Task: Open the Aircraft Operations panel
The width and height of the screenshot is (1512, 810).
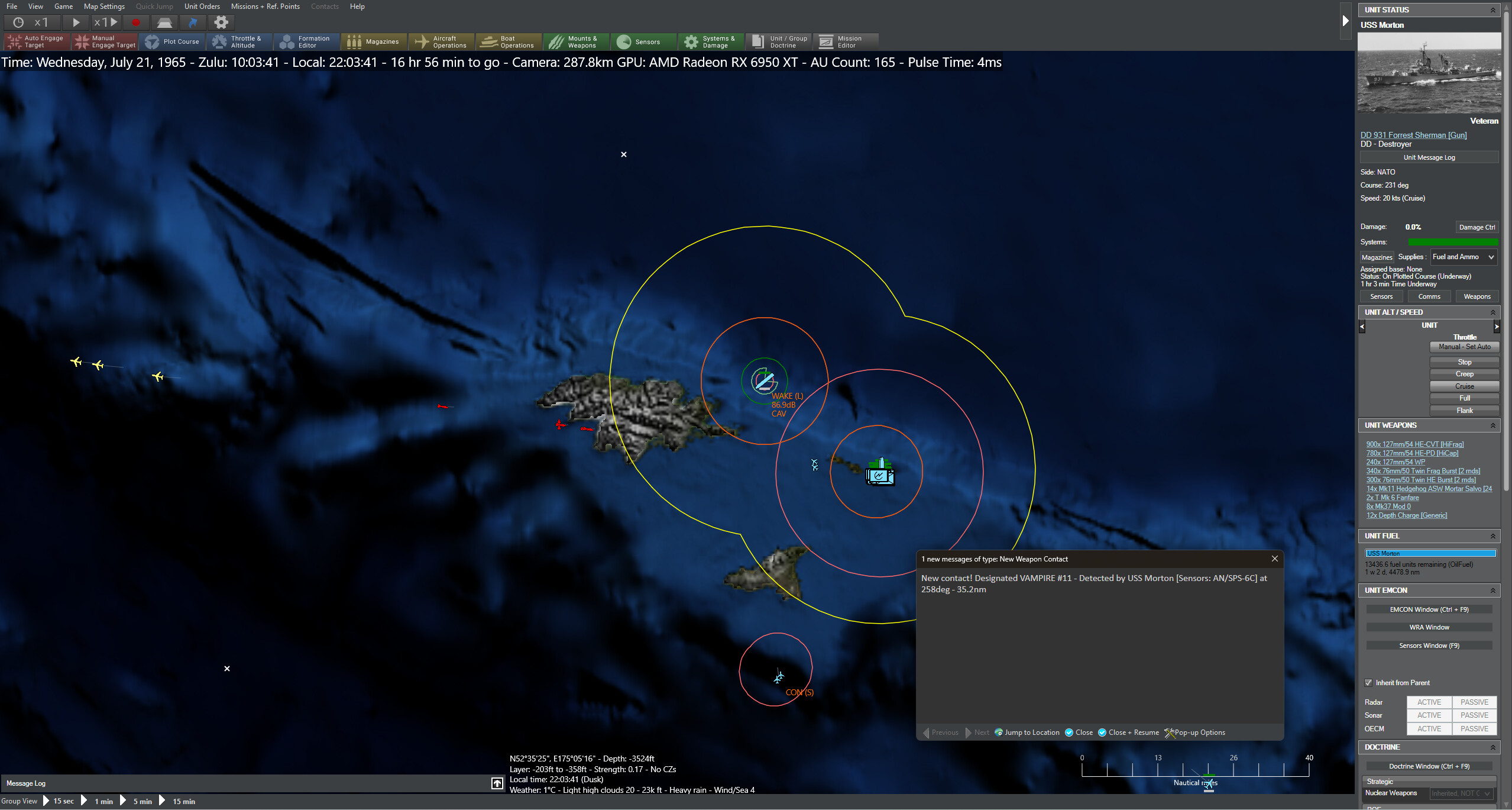Action: click(441, 41)
